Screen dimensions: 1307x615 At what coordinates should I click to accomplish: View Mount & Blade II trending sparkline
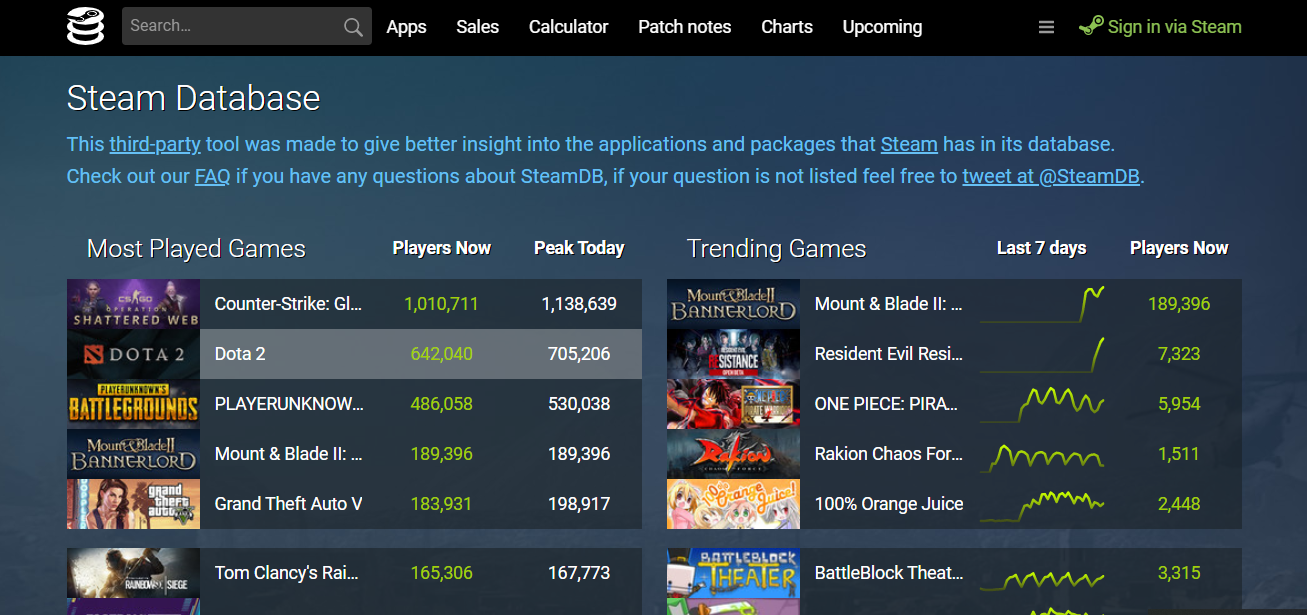tap(1041, 304)
